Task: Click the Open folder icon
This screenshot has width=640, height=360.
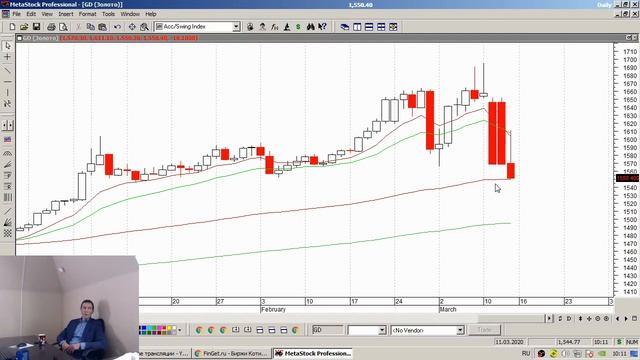Action: pyautogui.click(x=24, y=27)
